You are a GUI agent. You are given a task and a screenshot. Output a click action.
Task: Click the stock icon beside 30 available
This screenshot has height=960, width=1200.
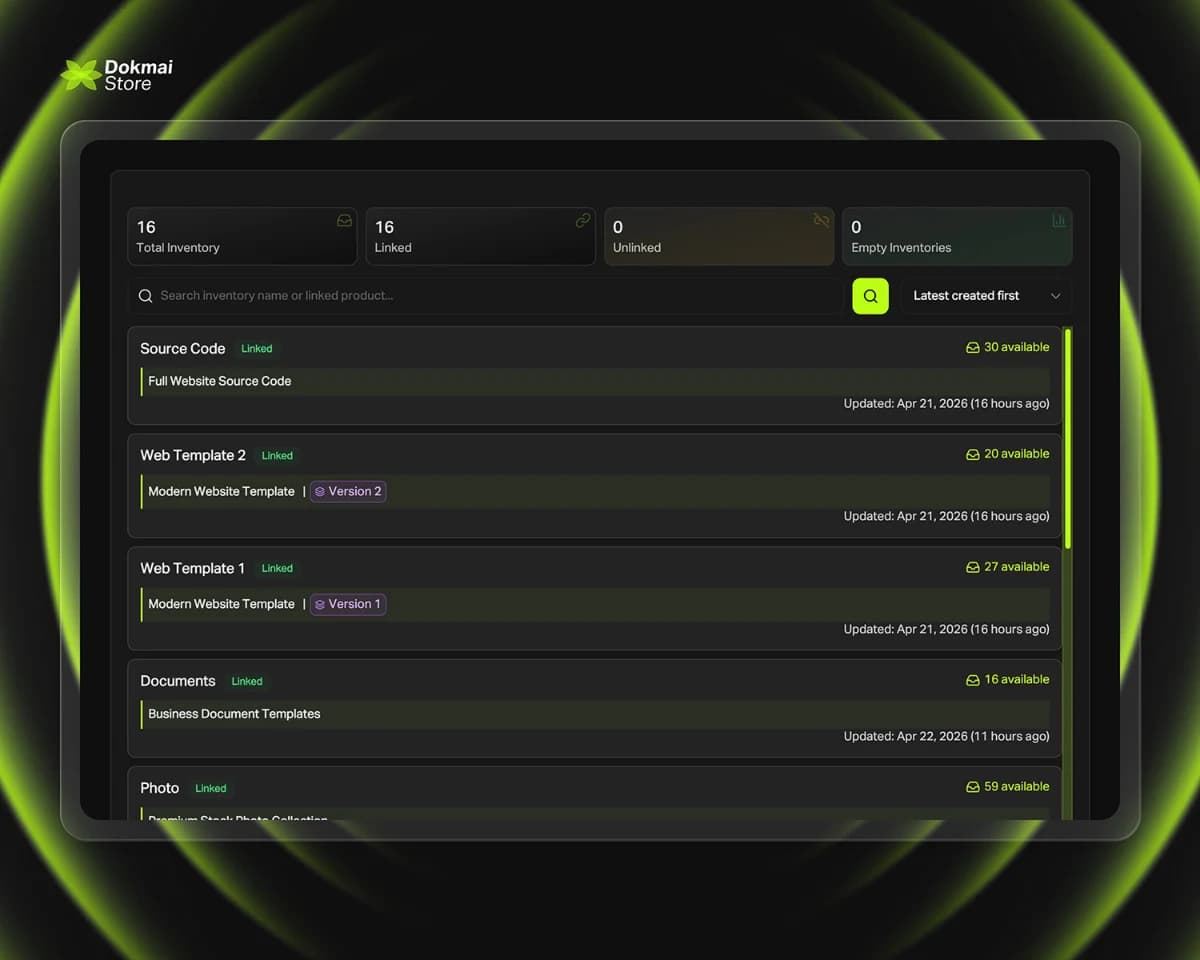[972, 348]
